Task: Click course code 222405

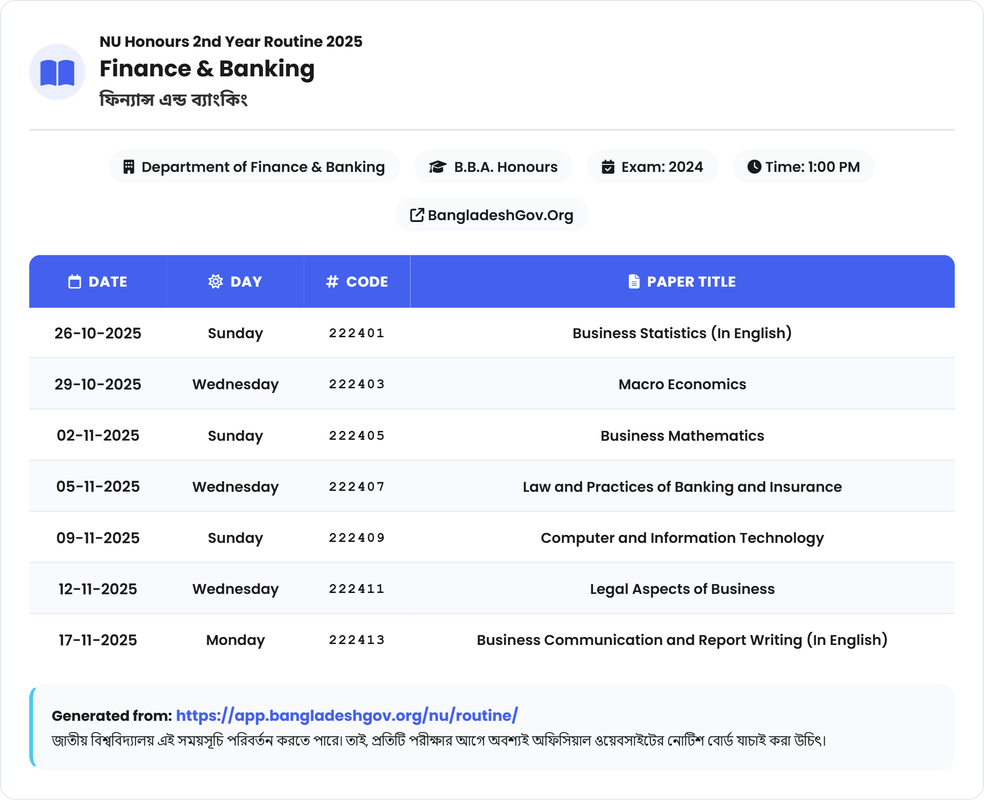Action: [357, 436]
